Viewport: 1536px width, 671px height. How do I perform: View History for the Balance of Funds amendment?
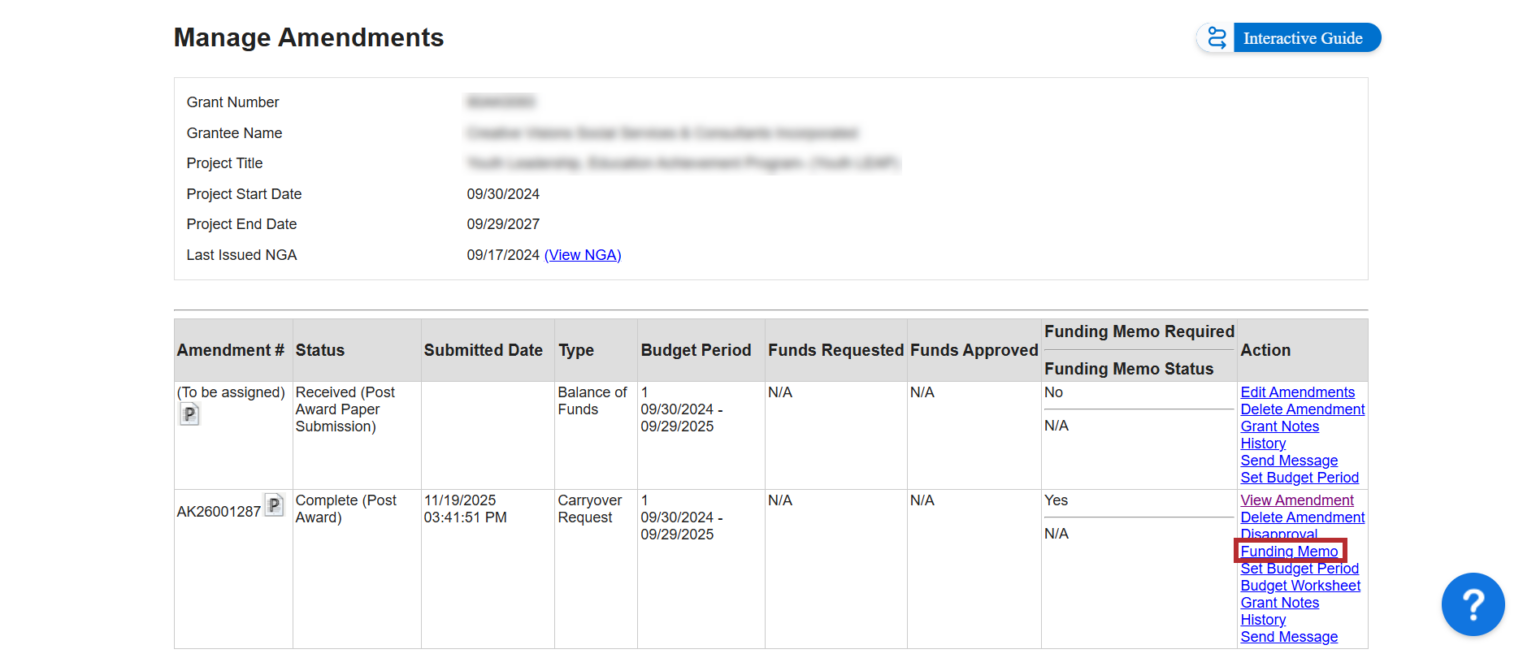point(1262,444)
